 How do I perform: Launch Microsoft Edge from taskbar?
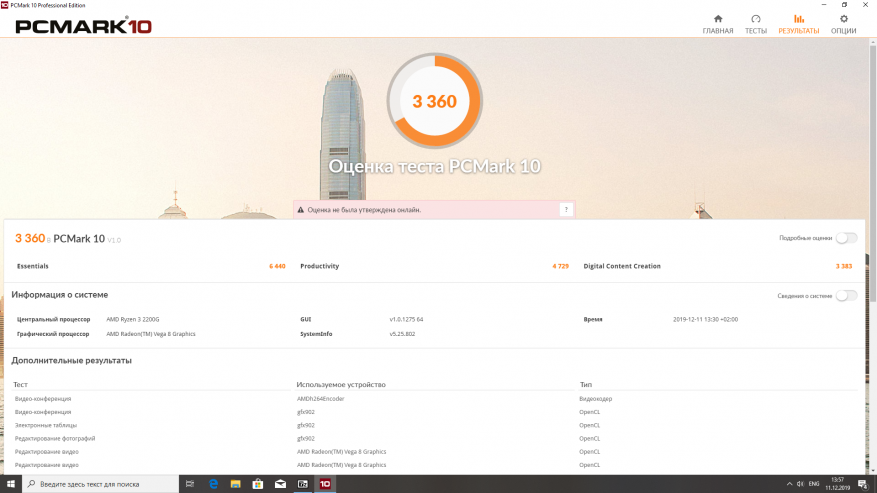click(213, 484)
